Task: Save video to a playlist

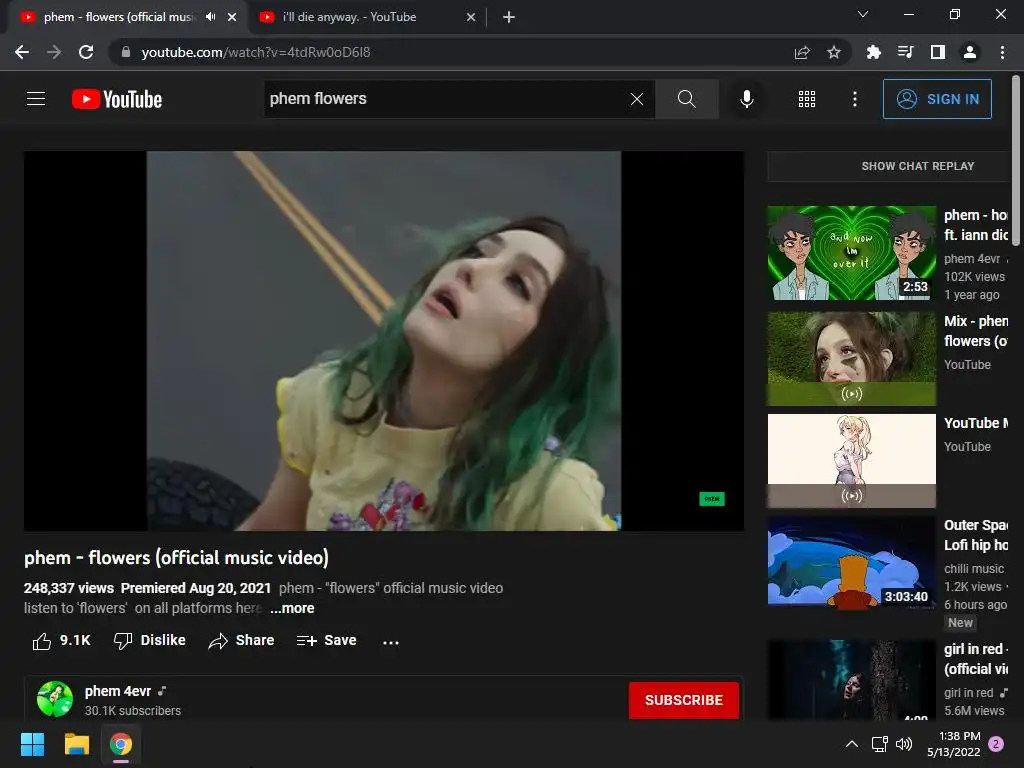Action: tap(326, 641)
